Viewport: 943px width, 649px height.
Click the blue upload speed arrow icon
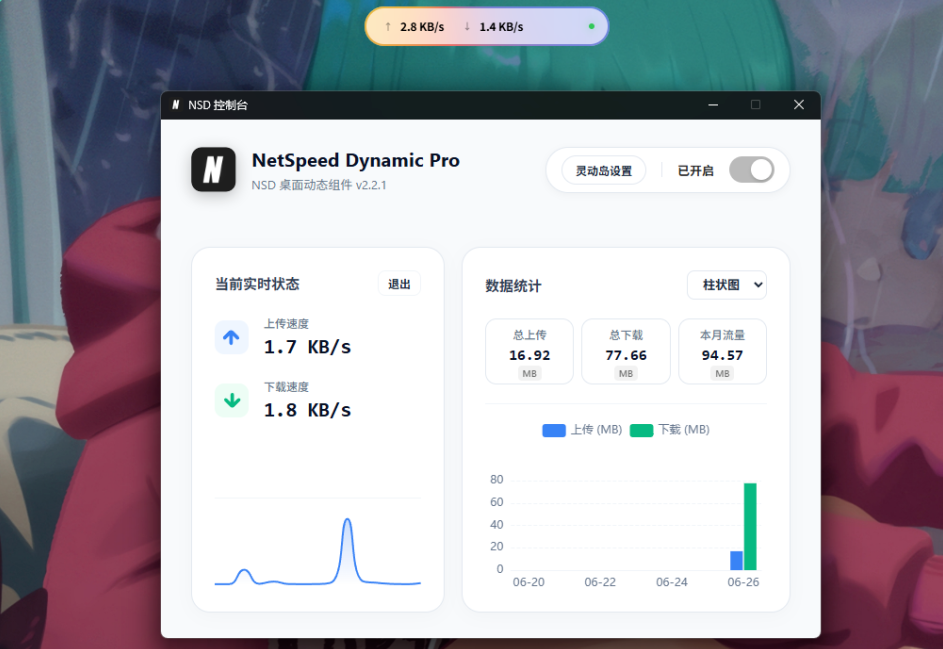(x=232, y=337)
